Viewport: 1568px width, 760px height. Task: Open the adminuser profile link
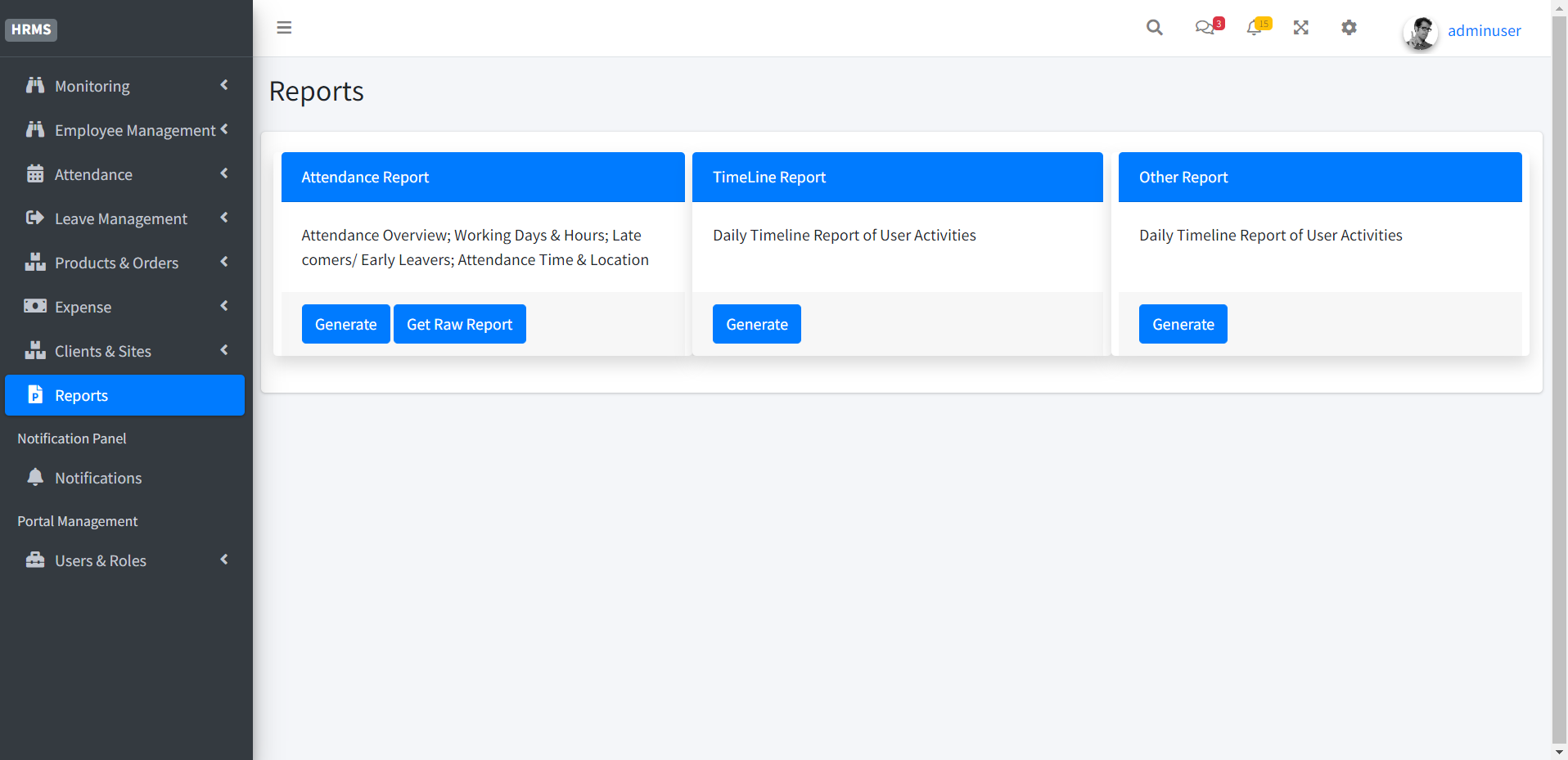[1484, 30]
